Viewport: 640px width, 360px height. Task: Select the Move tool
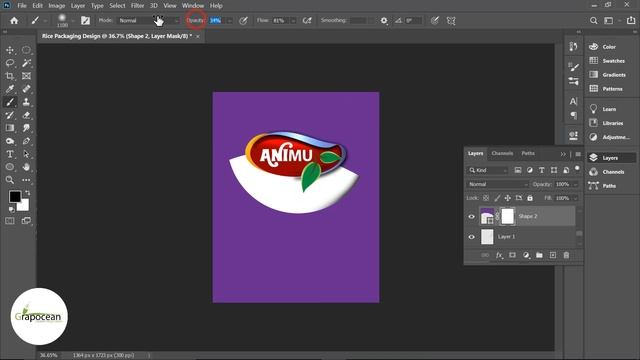10,50
